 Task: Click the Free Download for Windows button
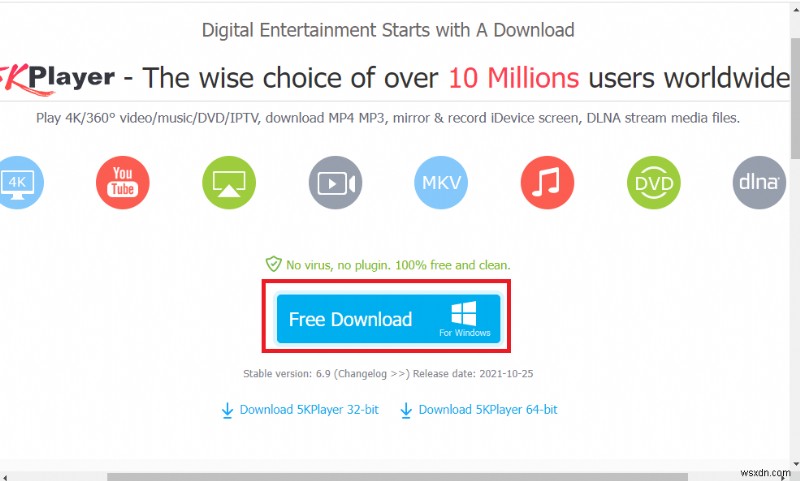(388, 318)
